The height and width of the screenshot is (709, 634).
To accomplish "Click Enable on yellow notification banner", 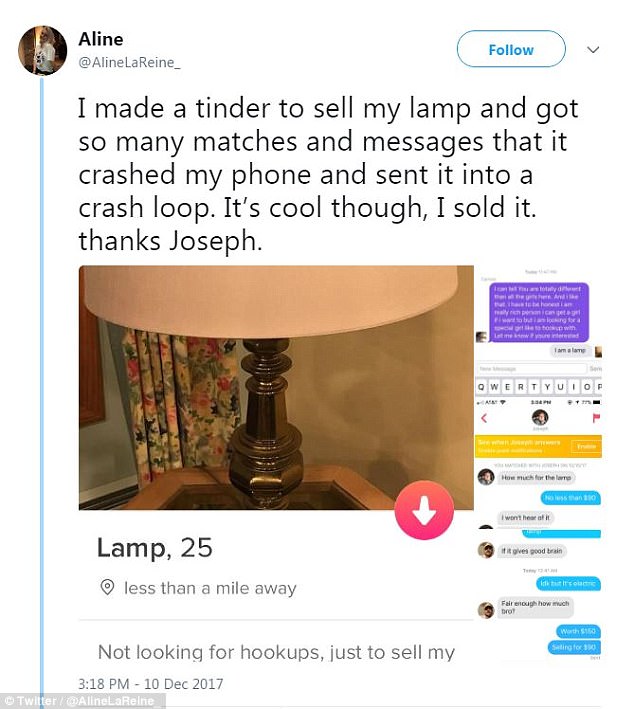I will pos(586,446).
